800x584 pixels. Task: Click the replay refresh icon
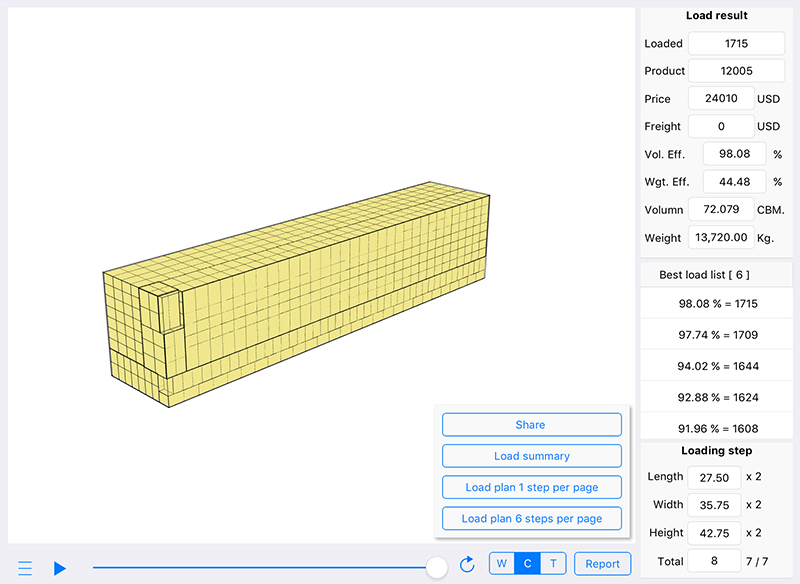pyautogui.click(x=467, y=565)
